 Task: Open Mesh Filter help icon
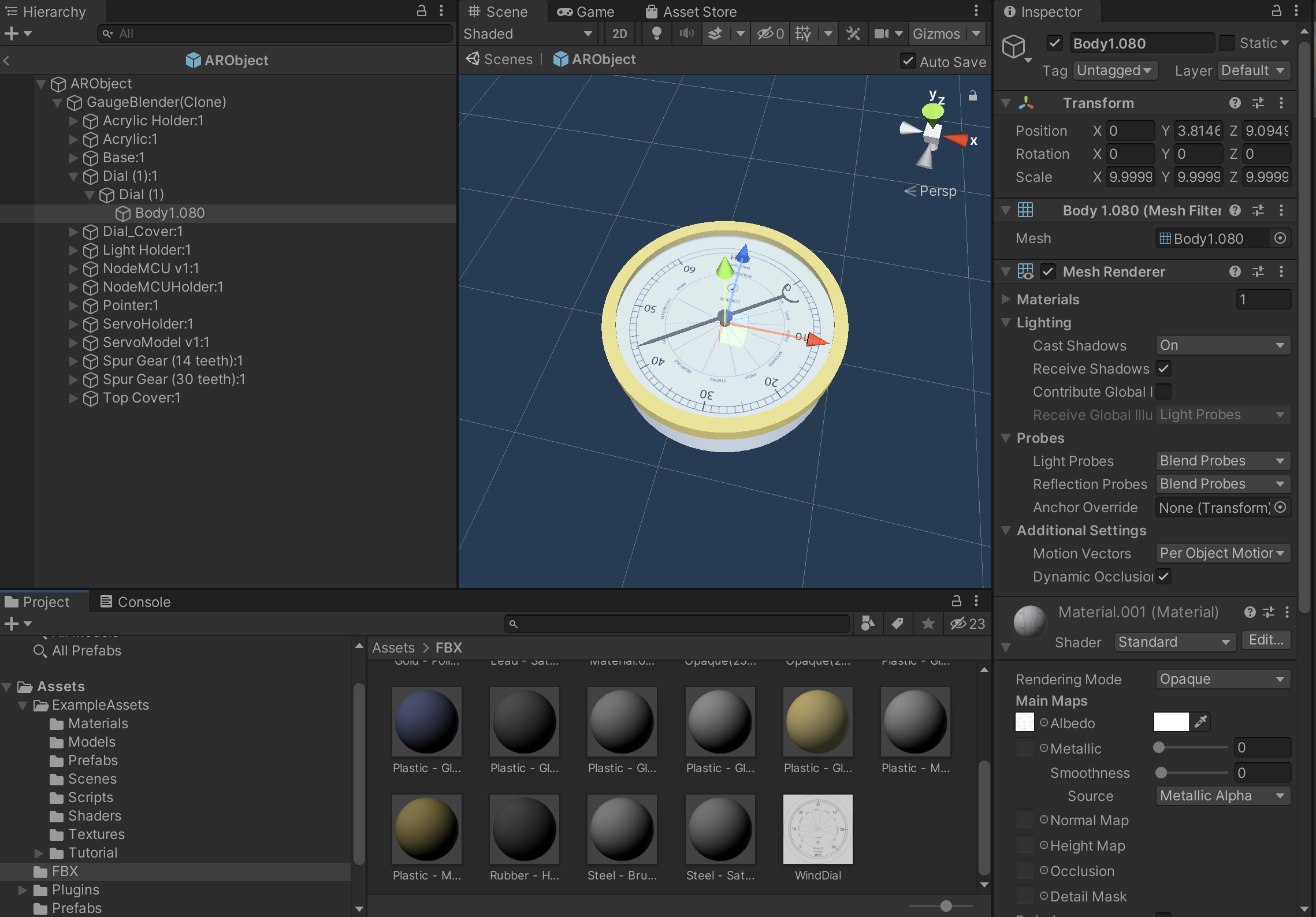pos(1235,210)
